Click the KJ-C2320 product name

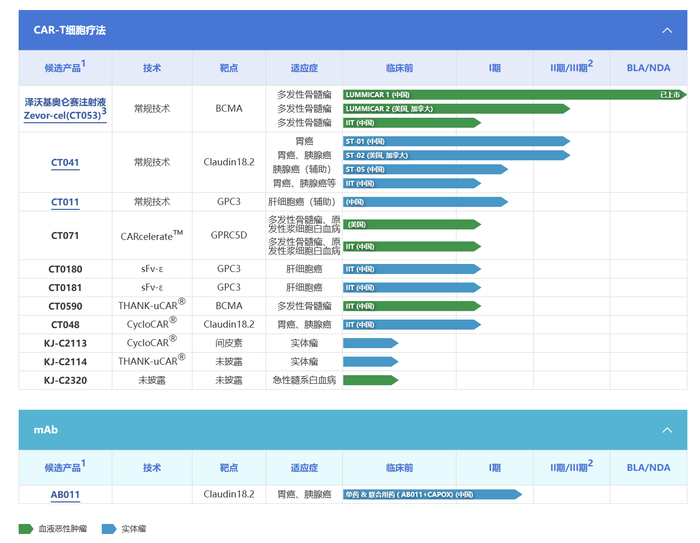[65, 380]
